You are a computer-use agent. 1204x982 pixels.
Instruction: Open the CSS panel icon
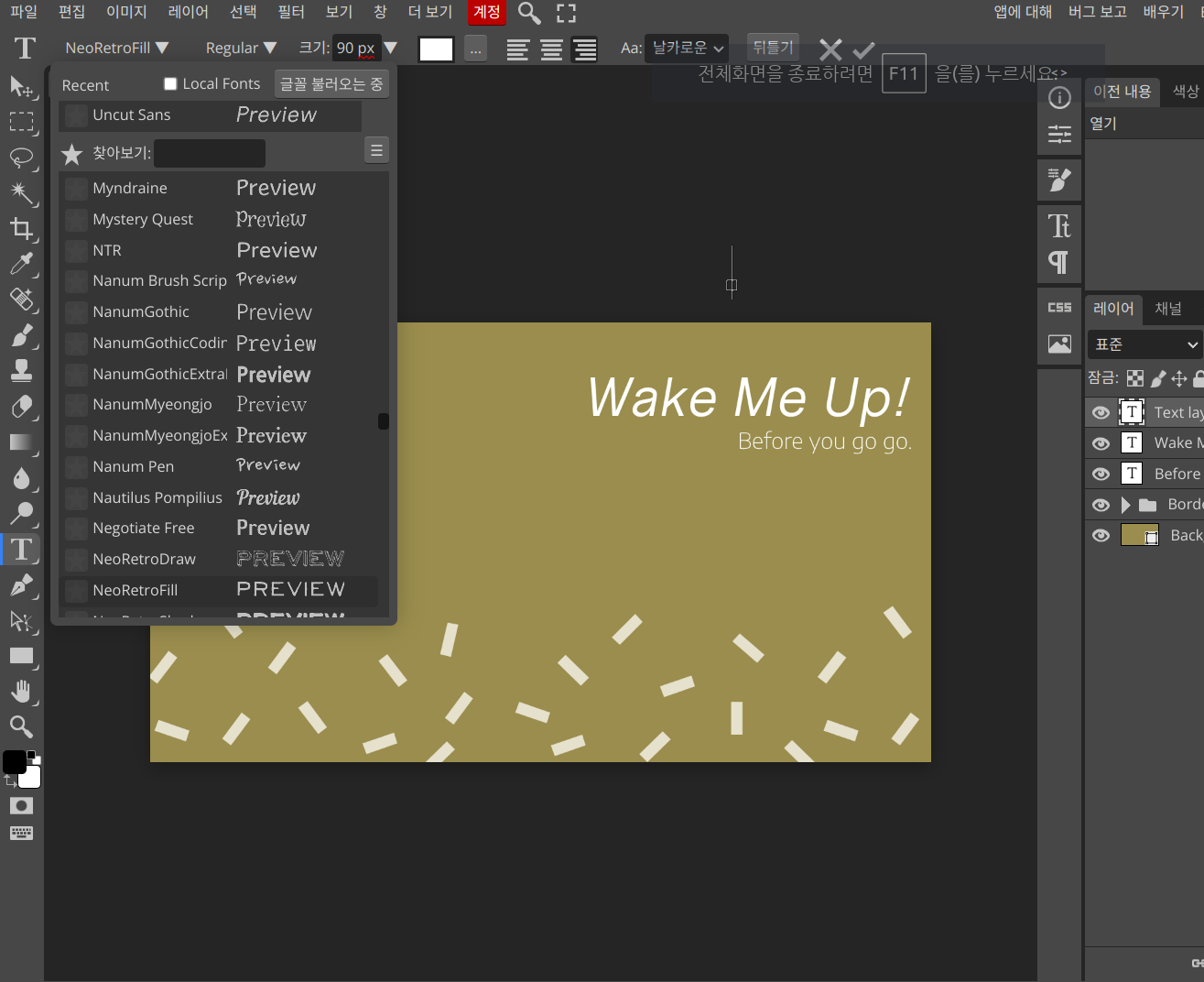point(1059,308)
